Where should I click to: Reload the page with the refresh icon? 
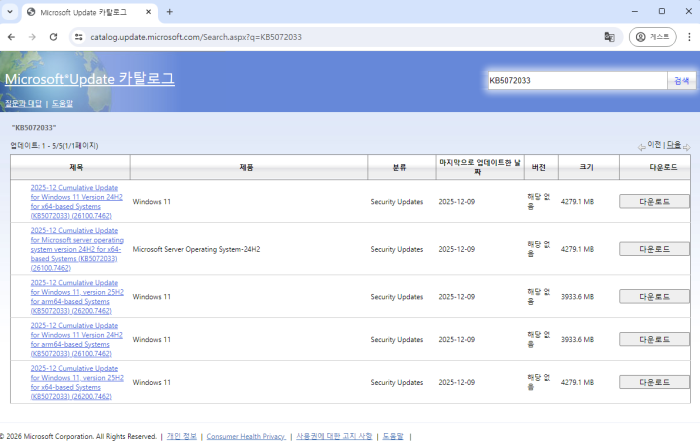pos(55,37)
